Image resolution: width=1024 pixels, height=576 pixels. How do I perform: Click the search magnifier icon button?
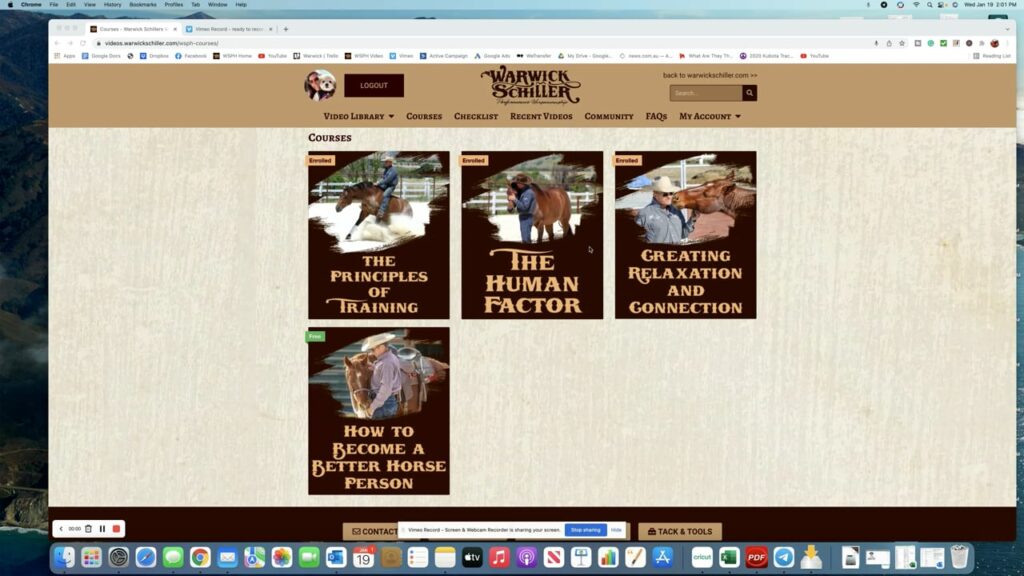(x=749, y=93)
